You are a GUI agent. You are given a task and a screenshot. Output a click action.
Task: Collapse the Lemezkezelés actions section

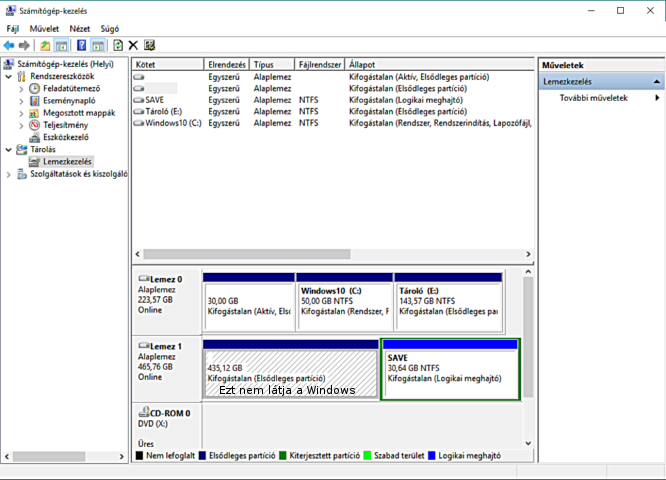tap(657, 82)
